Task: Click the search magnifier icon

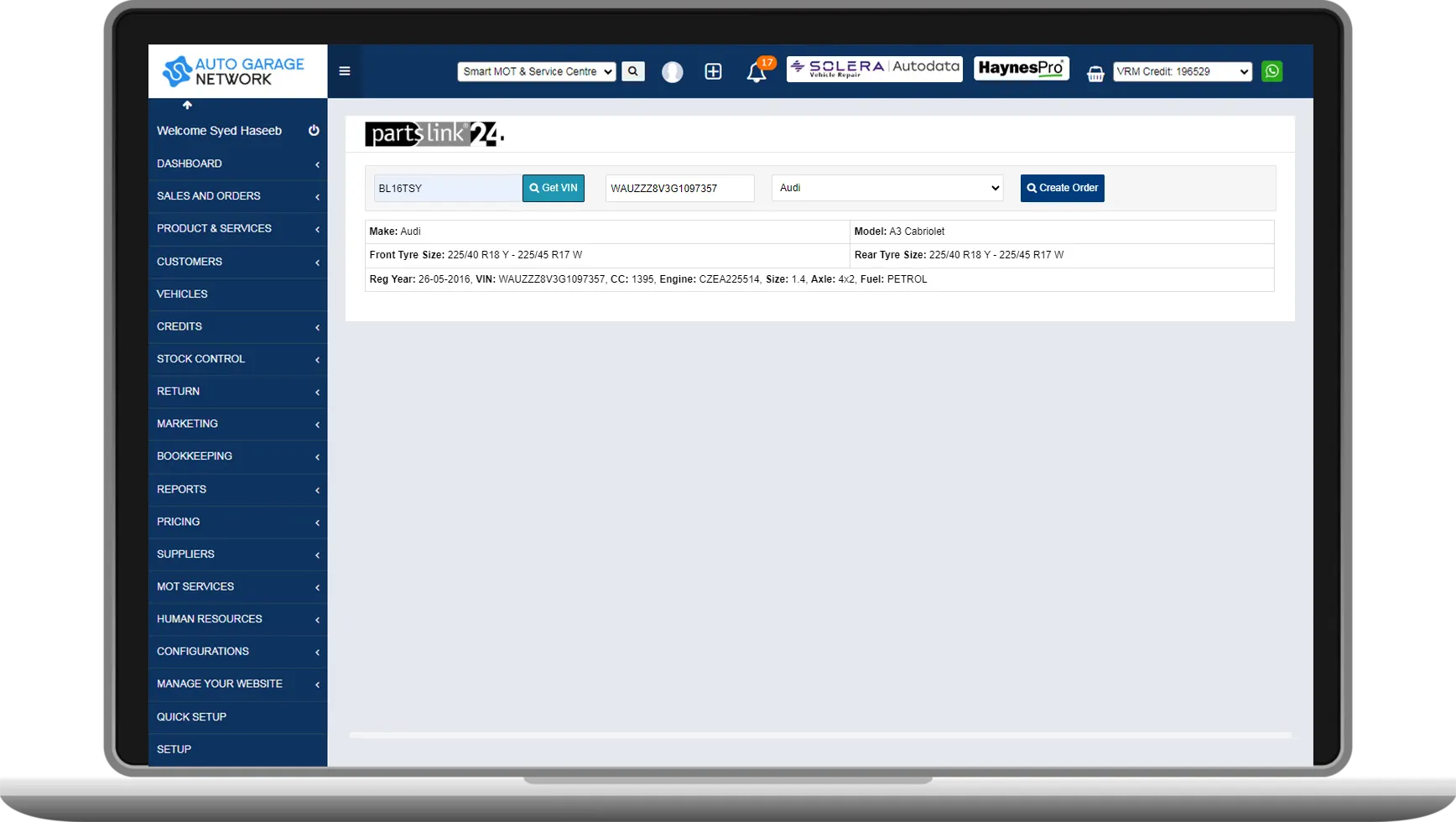Action: (632, 71)
